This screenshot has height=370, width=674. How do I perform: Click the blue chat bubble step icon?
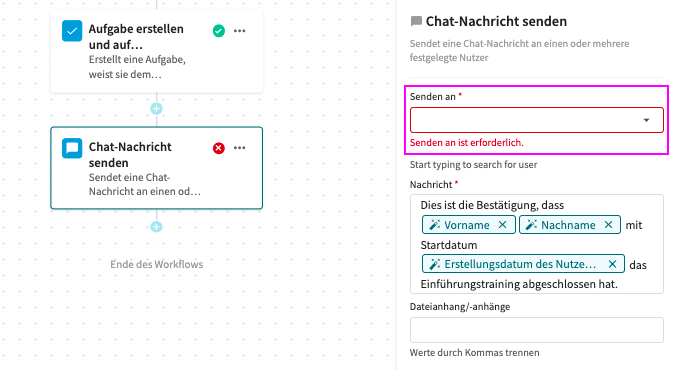point(72,148)
